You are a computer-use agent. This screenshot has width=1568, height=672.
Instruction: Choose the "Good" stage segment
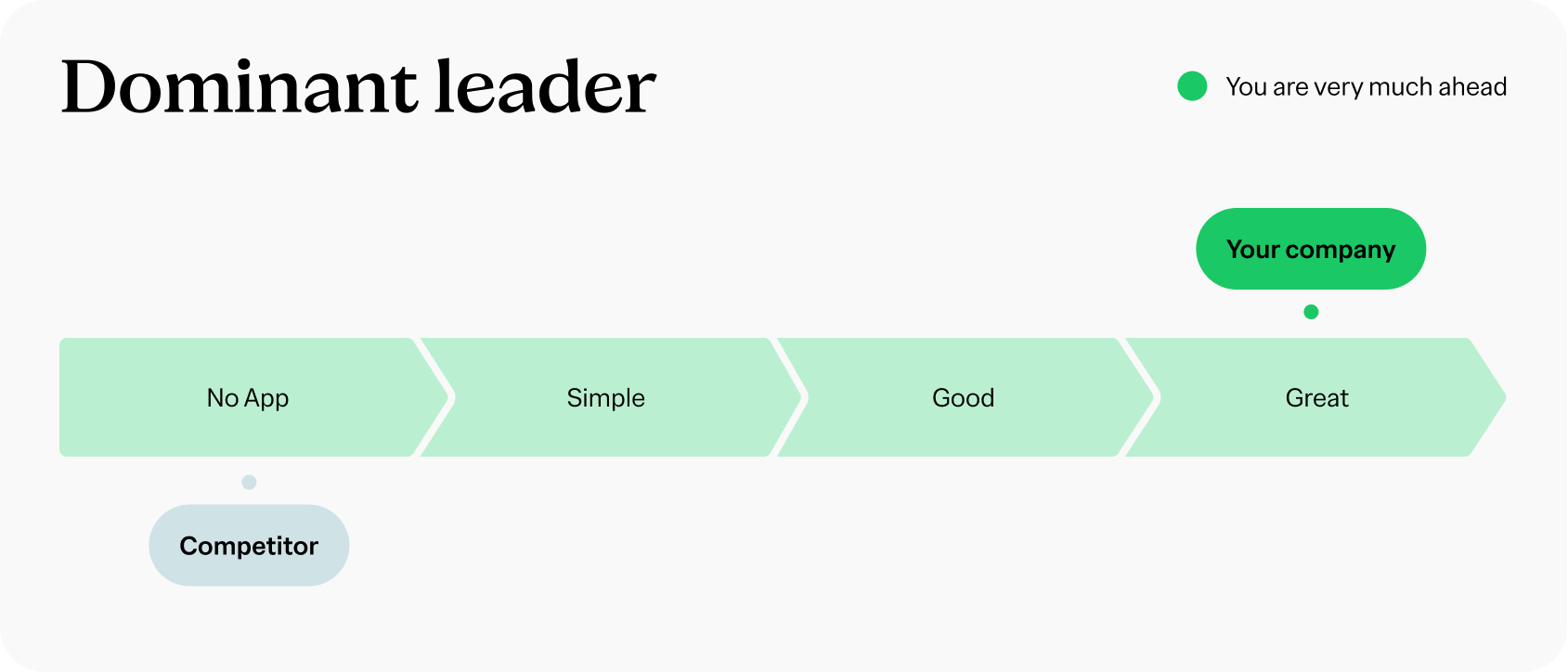pyautogui.click(x=963, y=397)
